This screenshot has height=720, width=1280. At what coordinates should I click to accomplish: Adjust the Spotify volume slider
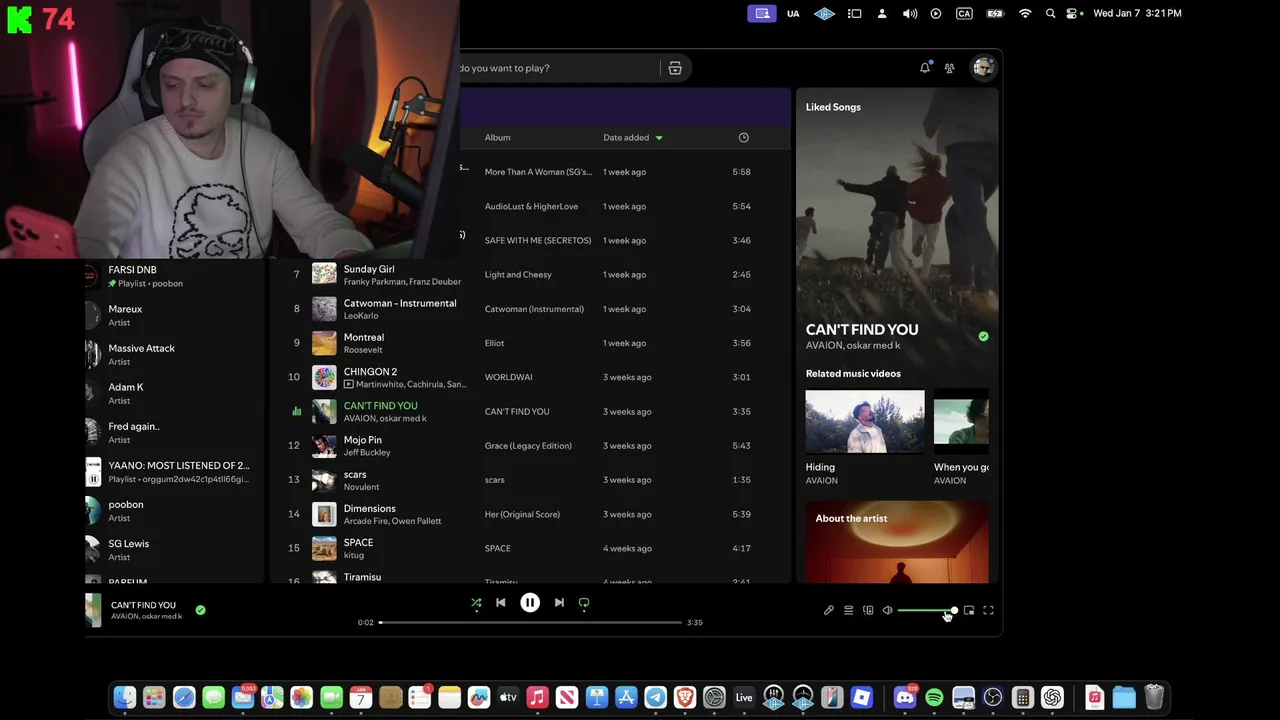pos(927,610)
